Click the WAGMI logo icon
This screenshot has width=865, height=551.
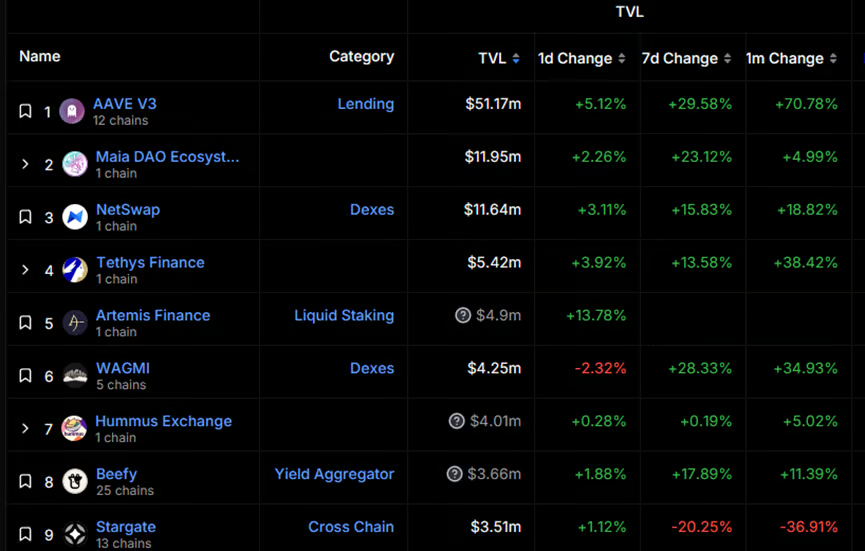tap(75, 375)
